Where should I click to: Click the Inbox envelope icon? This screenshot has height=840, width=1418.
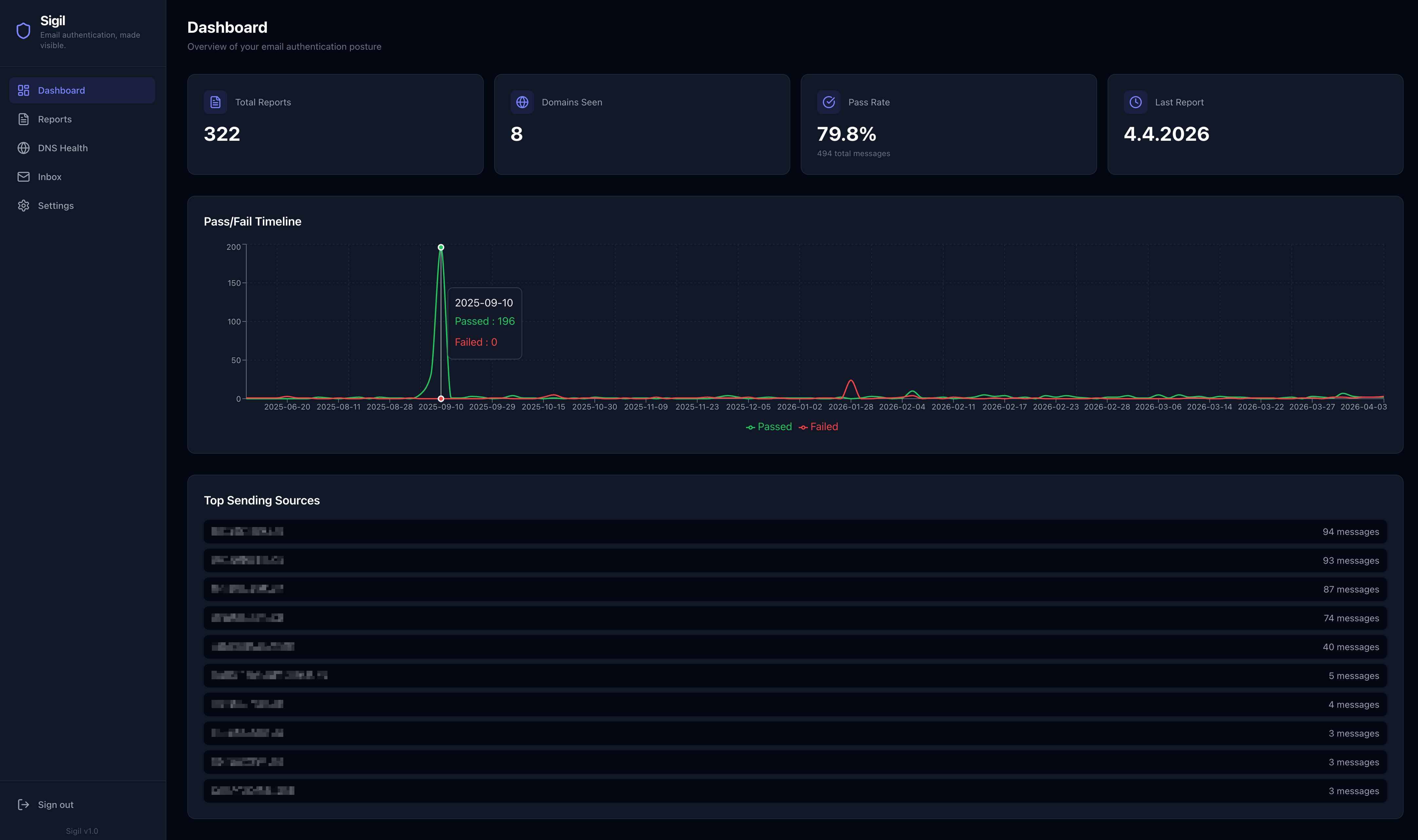click(23, 177)
